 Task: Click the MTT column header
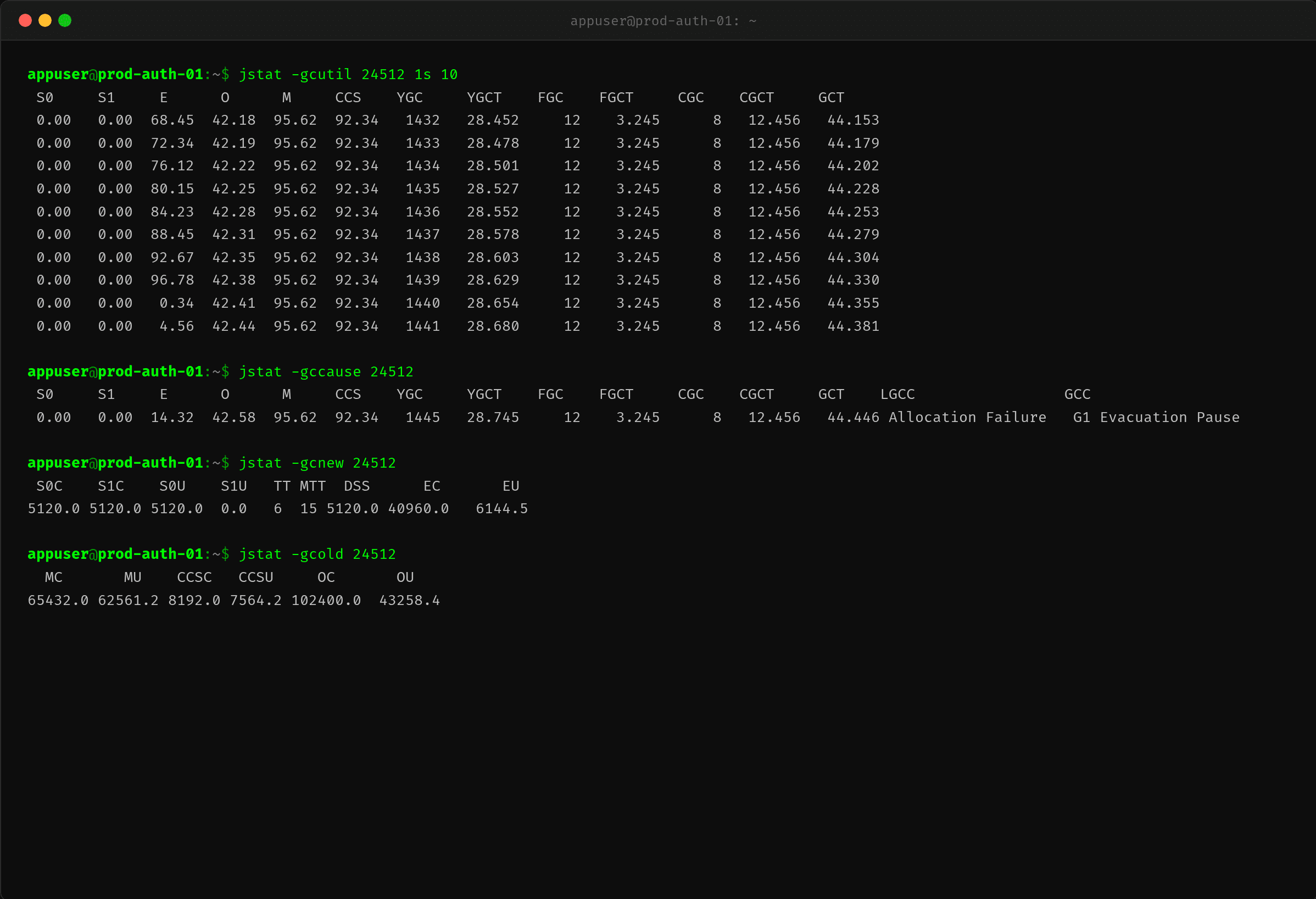[313, 486]
